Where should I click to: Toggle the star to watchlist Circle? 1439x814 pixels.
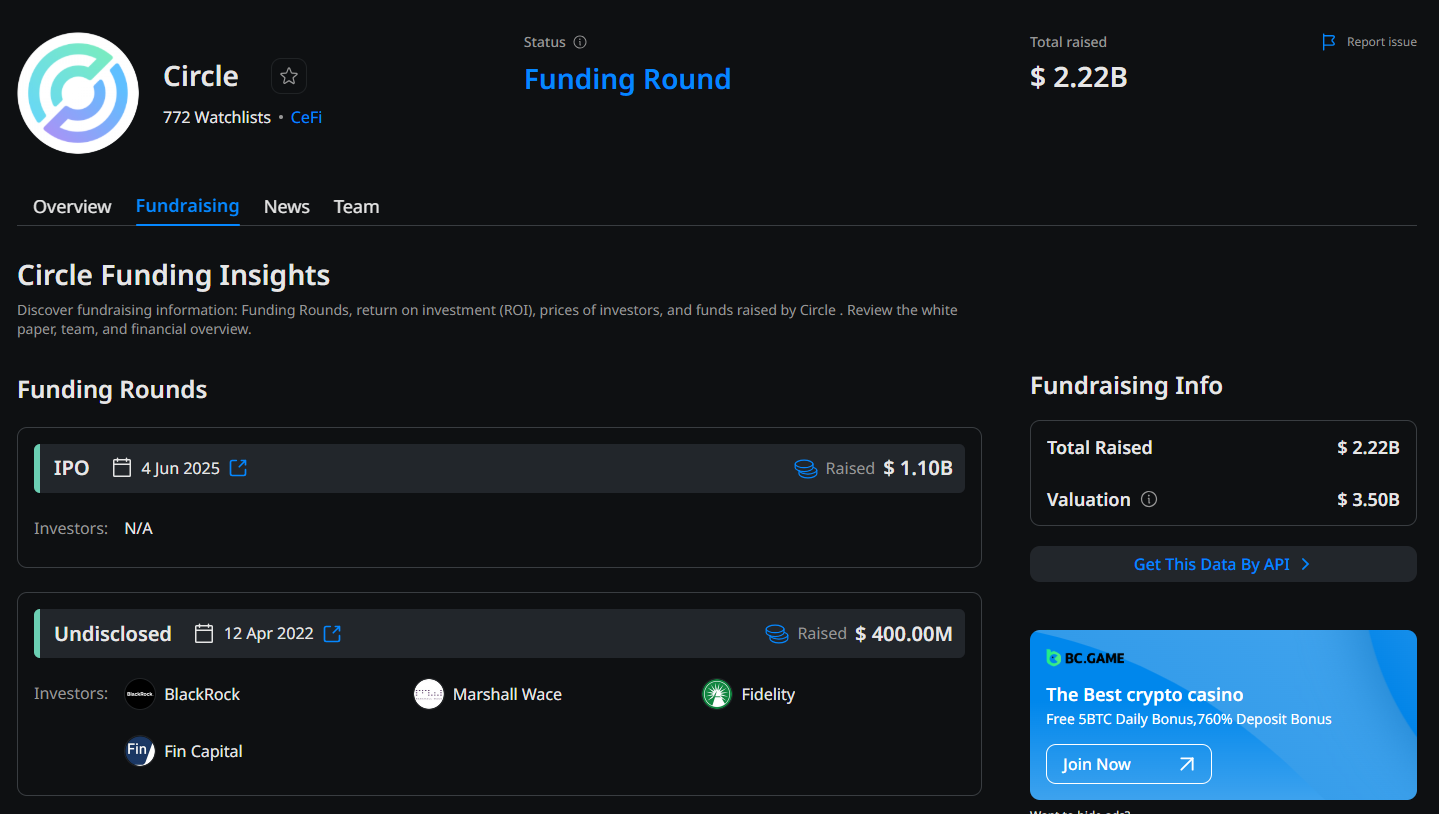click(x=288, y=75)
